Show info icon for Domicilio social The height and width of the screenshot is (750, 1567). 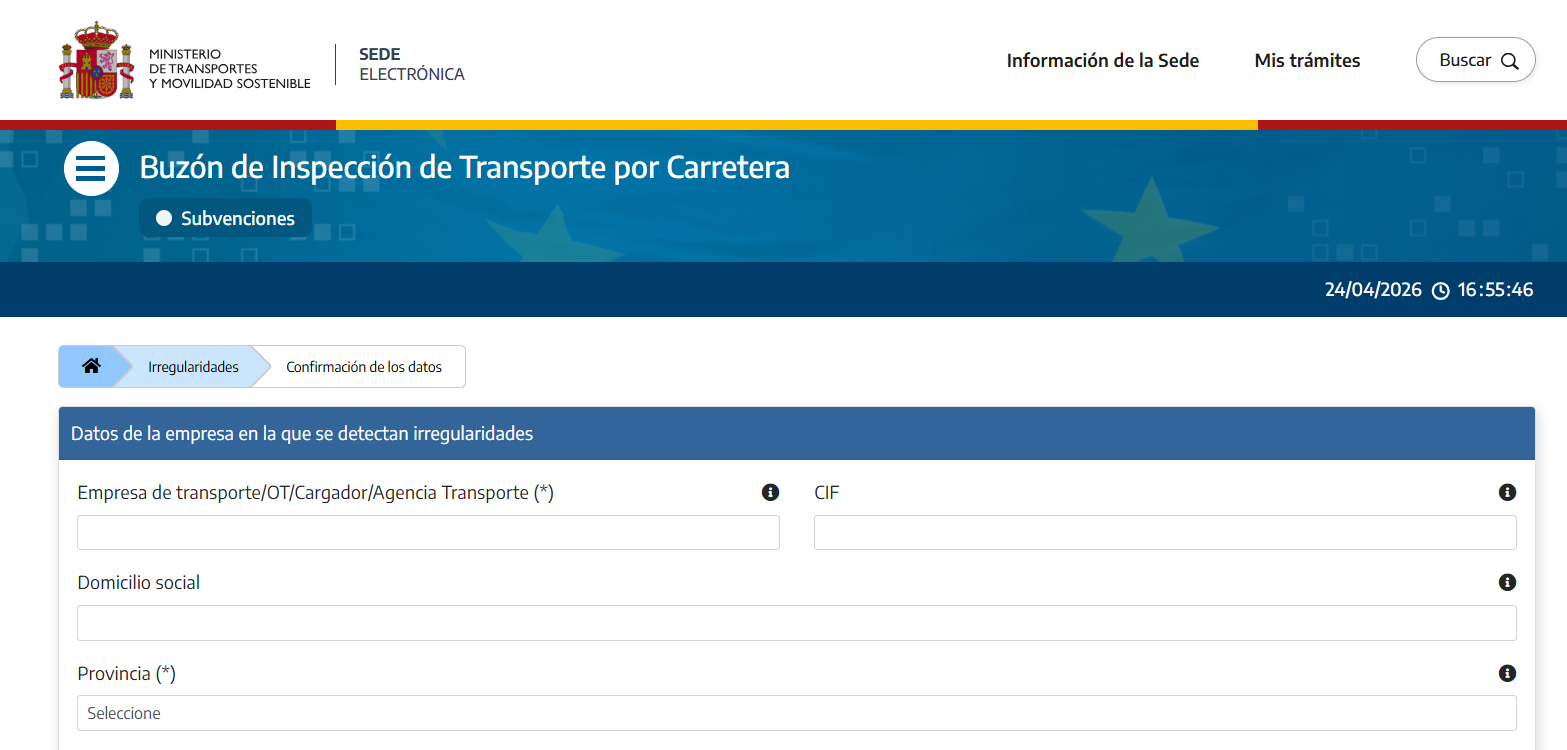(1507, 582)
